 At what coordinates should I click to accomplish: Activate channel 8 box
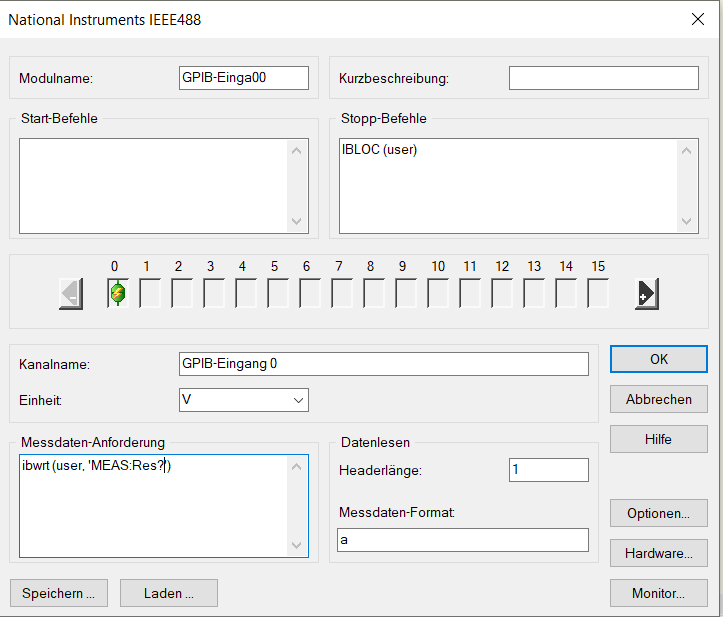click(374, 293)
